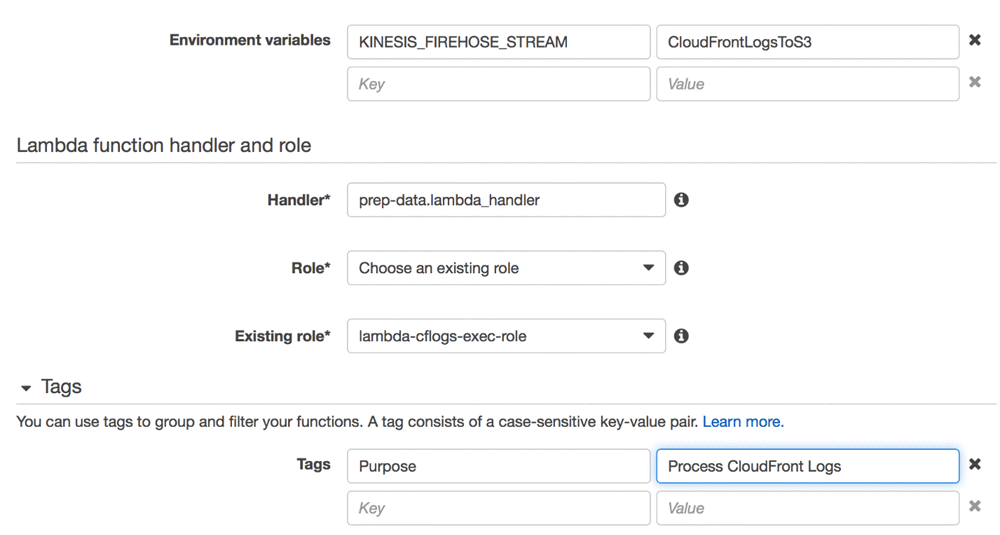Delete the Purpose tag row
The height and width of the screenshot is (535, 1000).
[x=975, y=465]
